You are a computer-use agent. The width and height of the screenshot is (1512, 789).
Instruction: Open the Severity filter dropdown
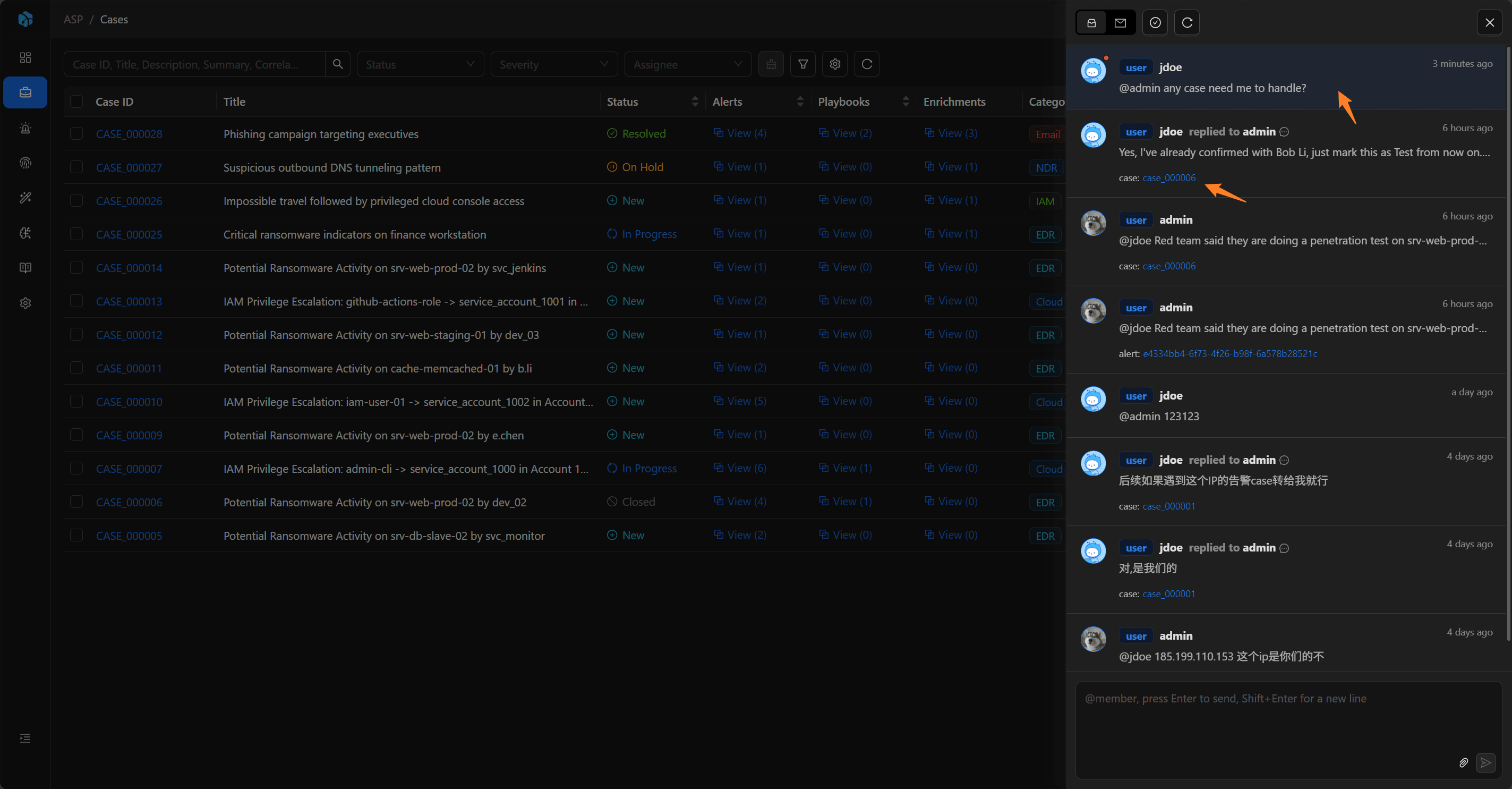[x=554, y=64]
